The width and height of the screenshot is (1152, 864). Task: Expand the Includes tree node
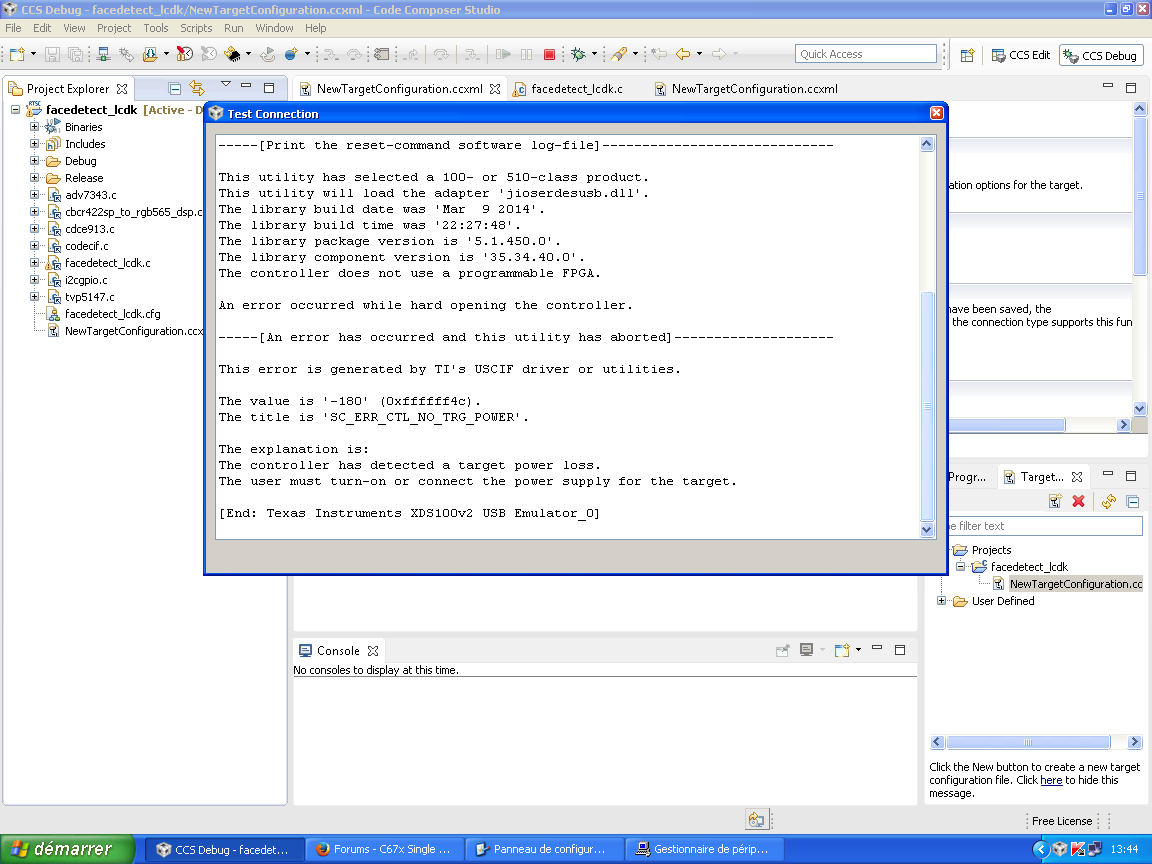pos(35,143)
